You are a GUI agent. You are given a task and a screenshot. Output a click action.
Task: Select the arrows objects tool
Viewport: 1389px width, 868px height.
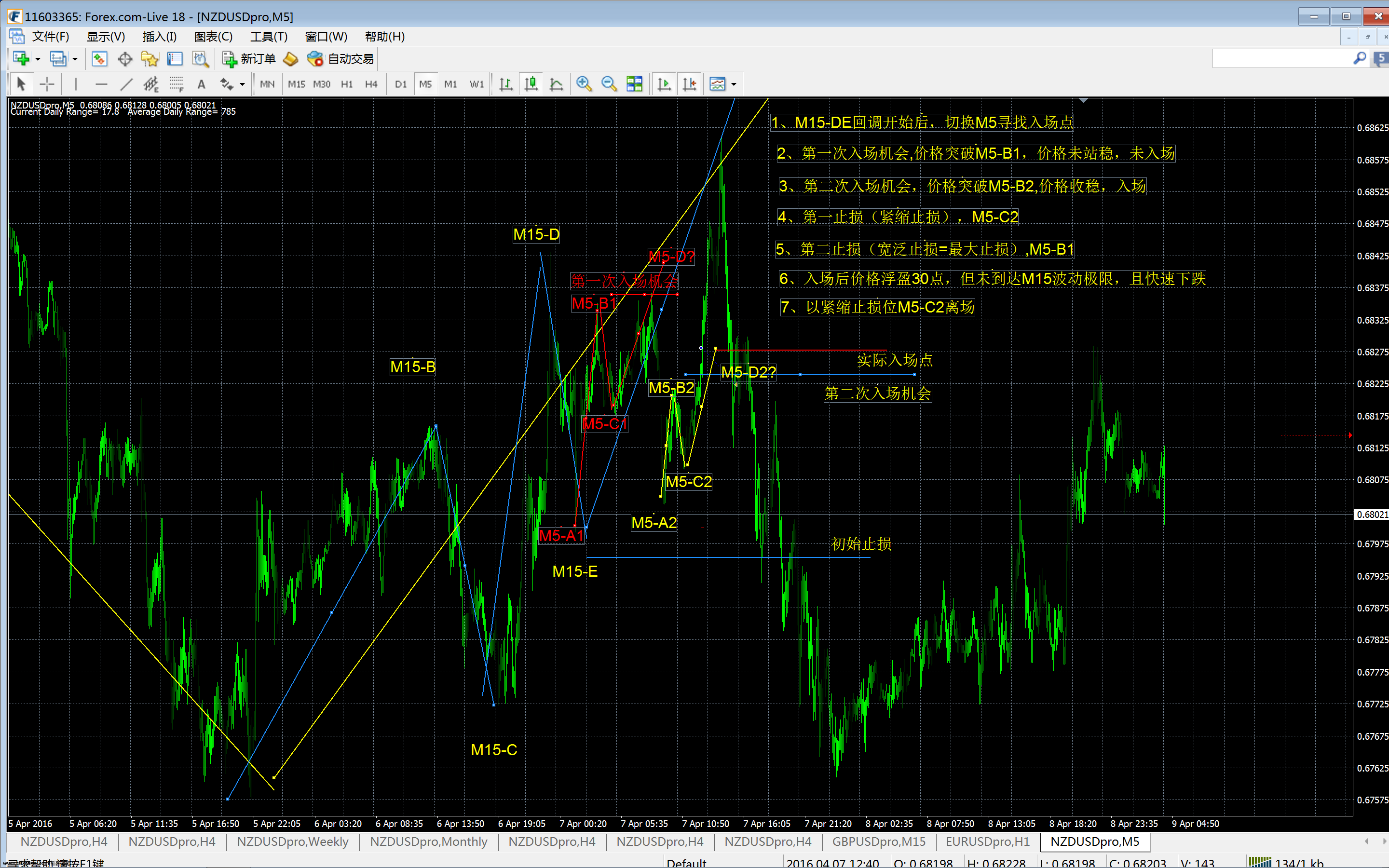click(x=227, y=84)
